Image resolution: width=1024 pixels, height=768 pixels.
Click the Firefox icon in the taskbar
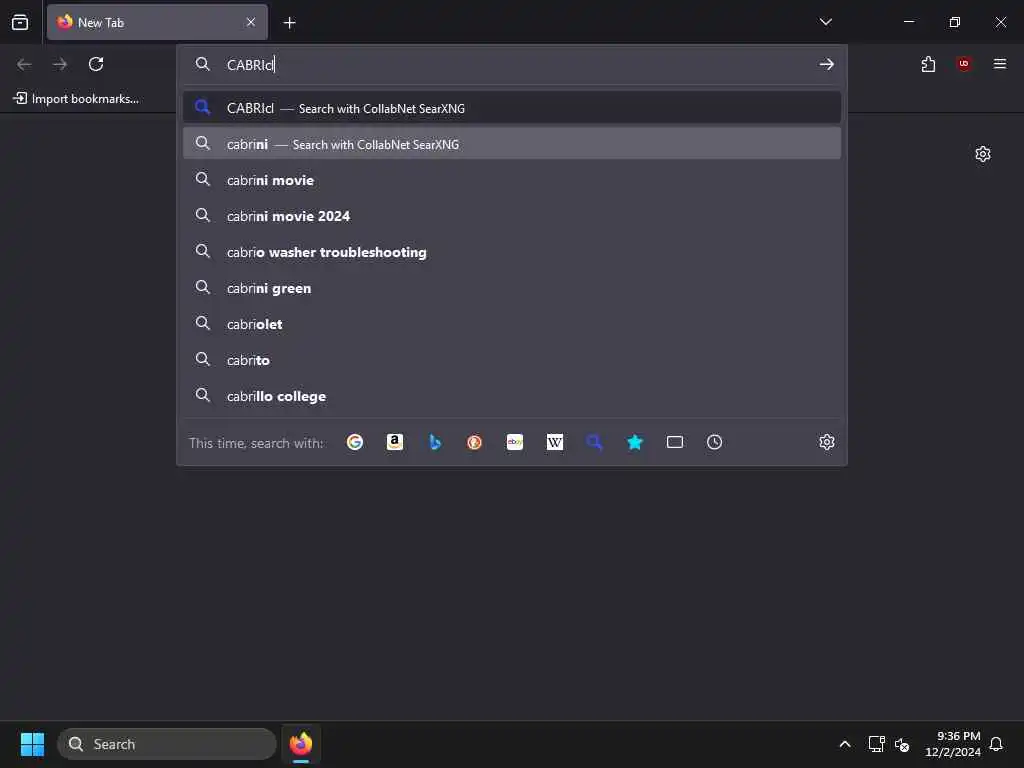point(301,744)
